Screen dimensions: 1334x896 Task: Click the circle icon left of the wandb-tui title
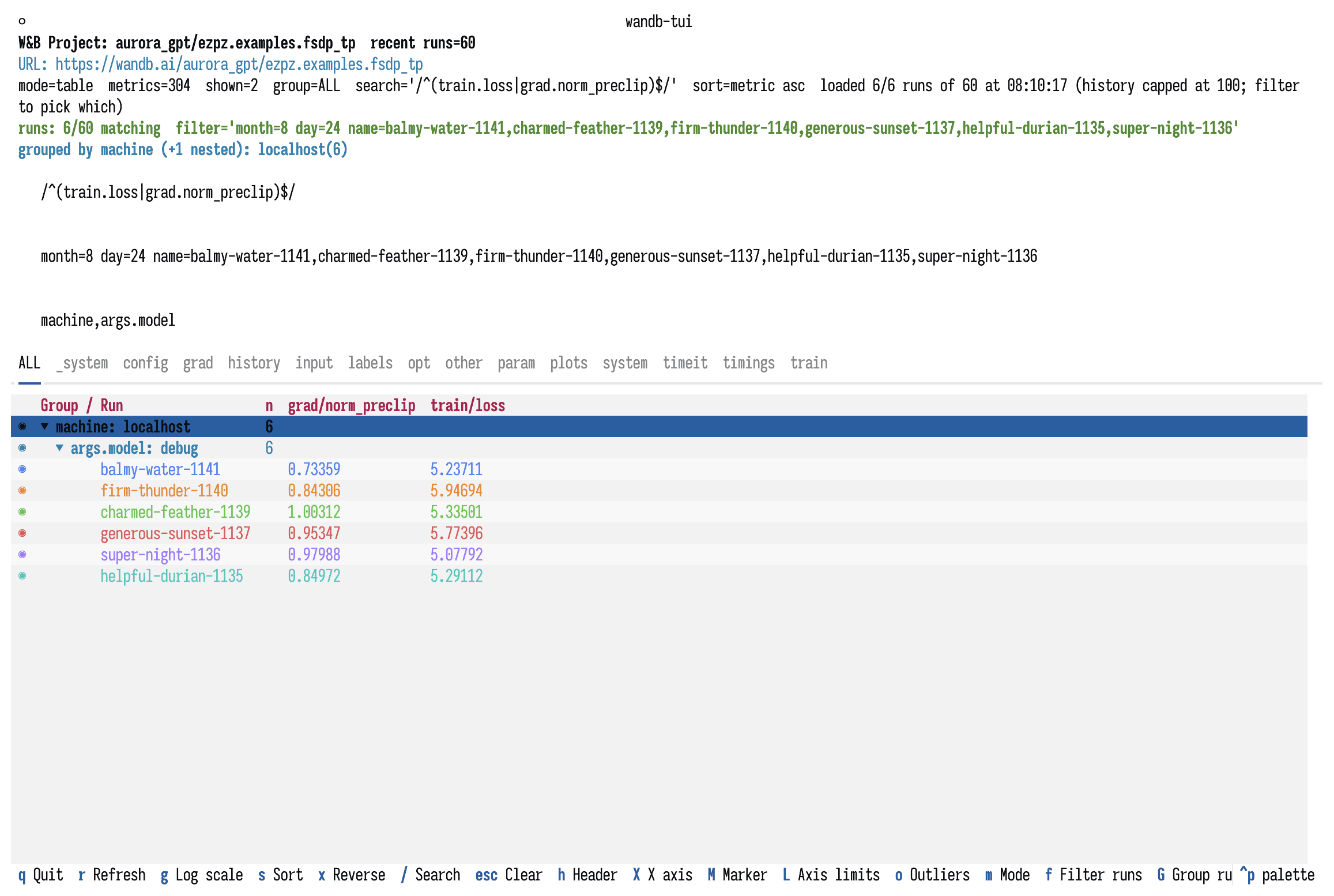[22, 21]
